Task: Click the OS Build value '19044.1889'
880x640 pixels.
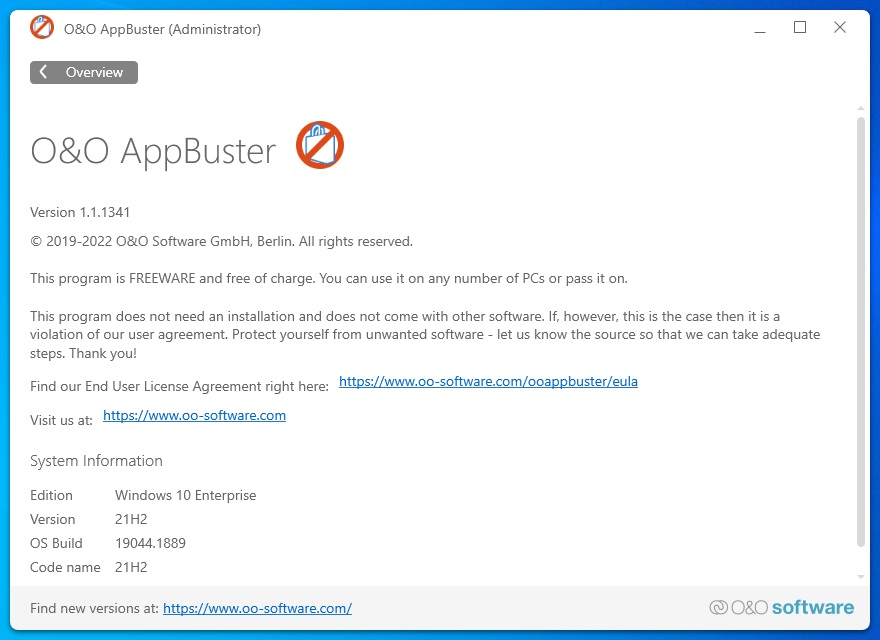Action: point(150,543)
